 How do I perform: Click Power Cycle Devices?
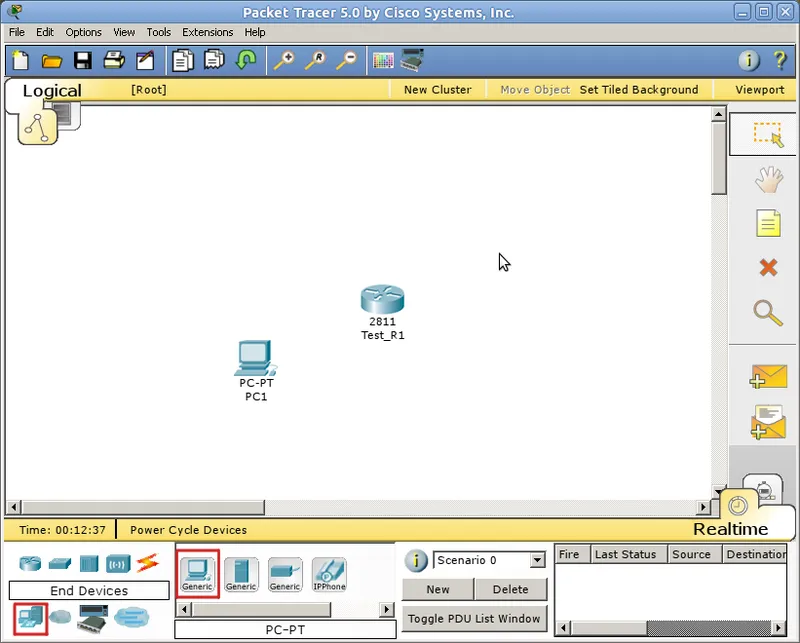pyautogui.click(x=188, y=530)
